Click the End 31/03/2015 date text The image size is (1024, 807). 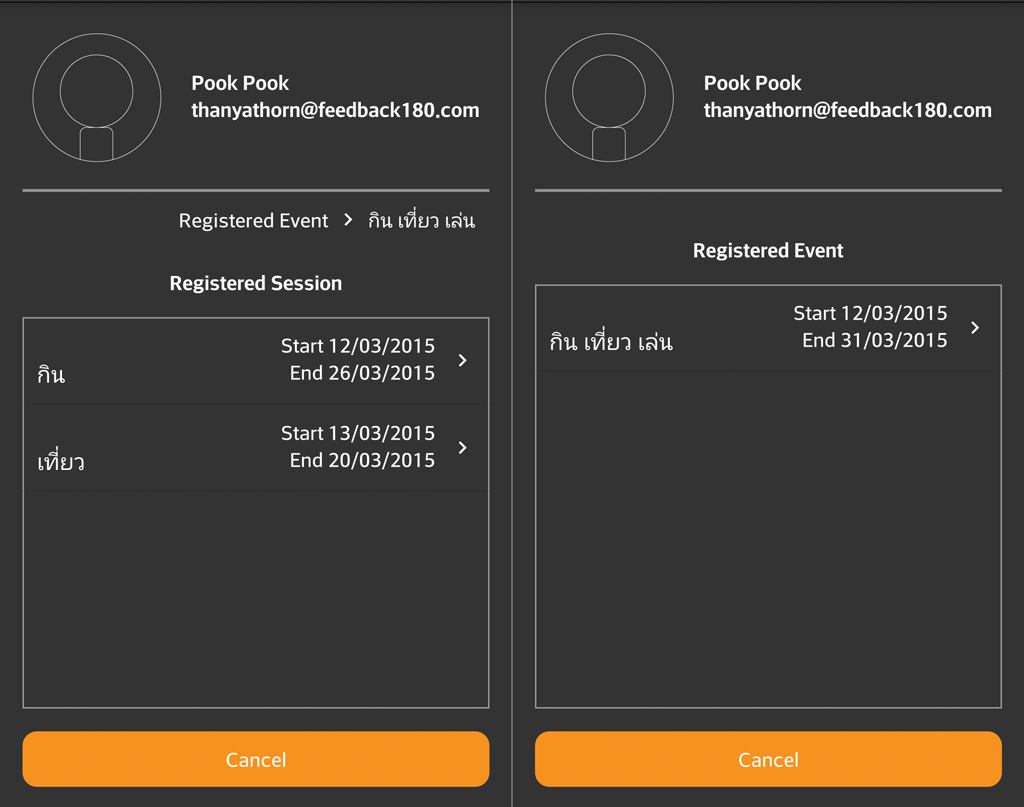click(874, 340)
